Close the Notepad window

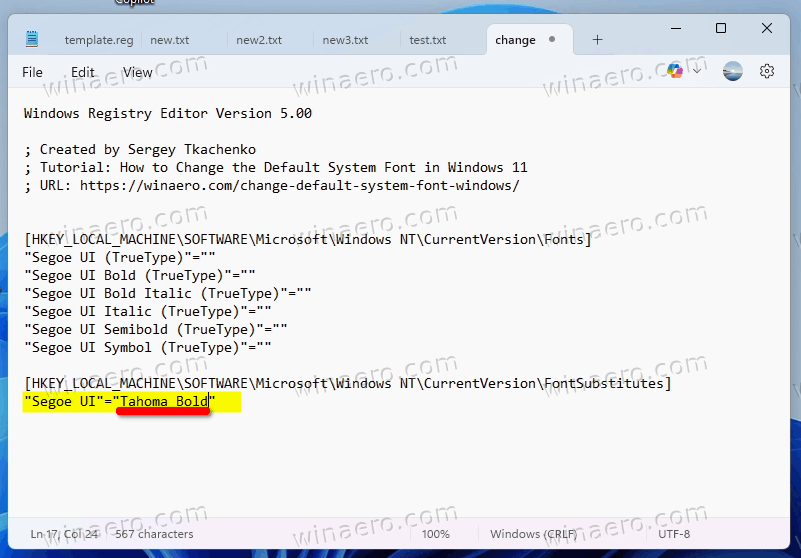coord(767,29)
